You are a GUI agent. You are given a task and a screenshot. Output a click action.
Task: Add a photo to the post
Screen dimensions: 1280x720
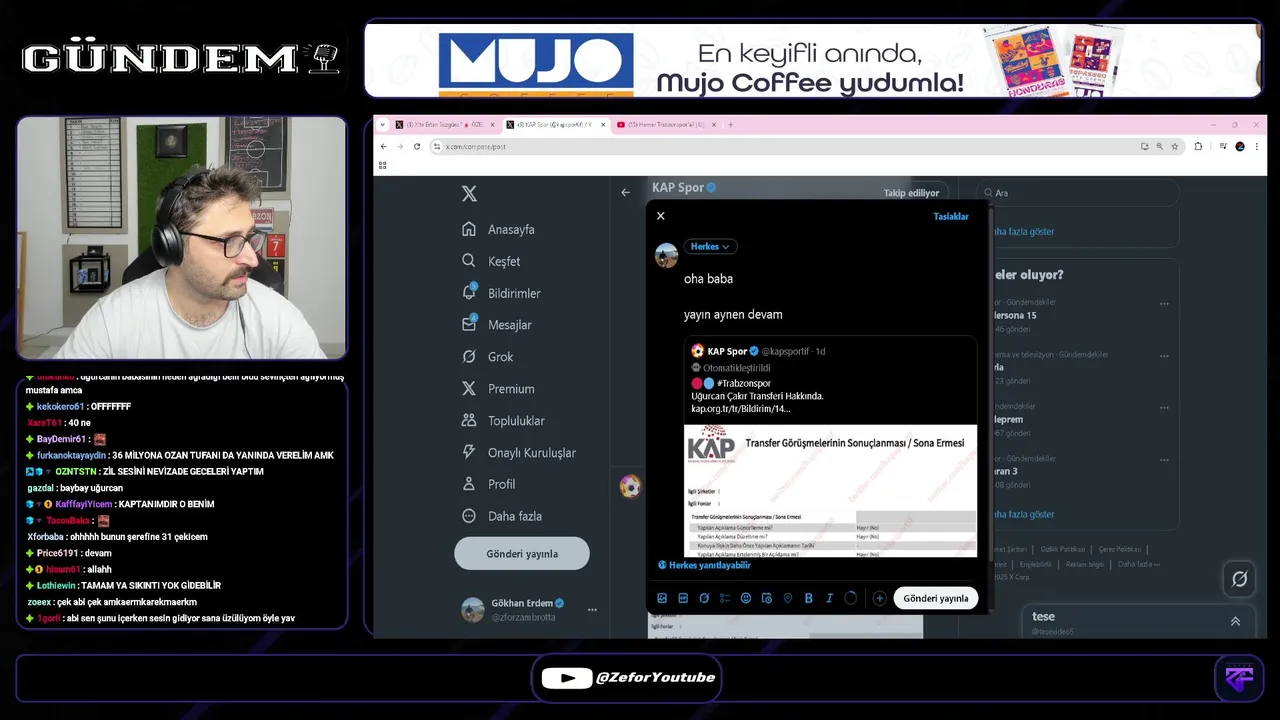(x=662, y=598)
